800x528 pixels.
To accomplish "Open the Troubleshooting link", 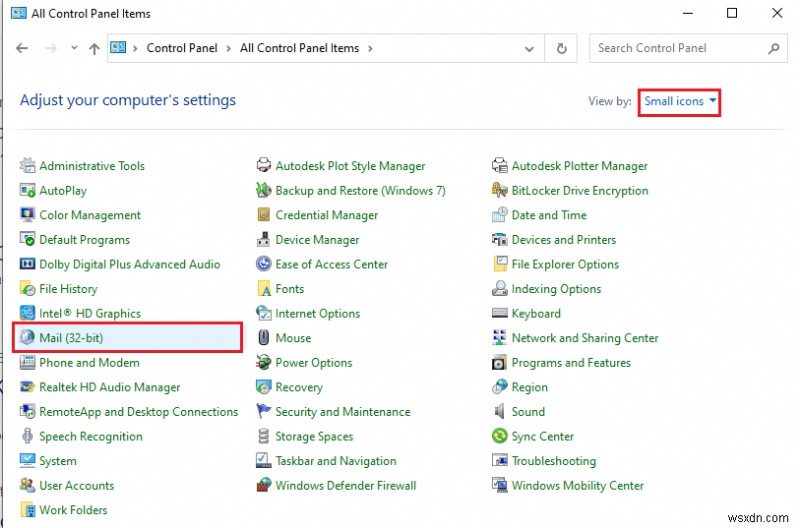I will click(554, 461).
